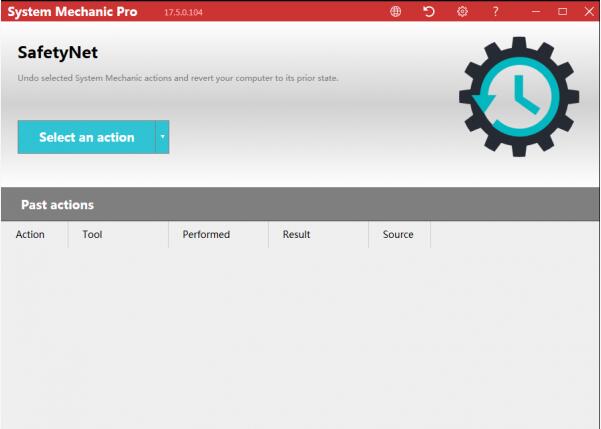The width and height of the screenshot is (601, 429).
Task: Click the globe language icon in title bar
Action: (395, 12)
